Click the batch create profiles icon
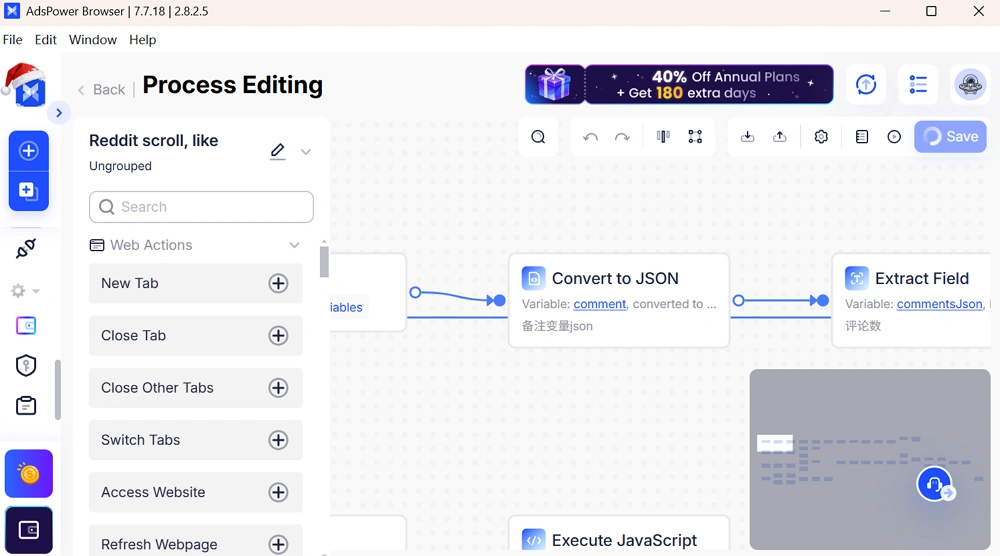Viewport: 1000px width, 556px height. click(29, 191)
